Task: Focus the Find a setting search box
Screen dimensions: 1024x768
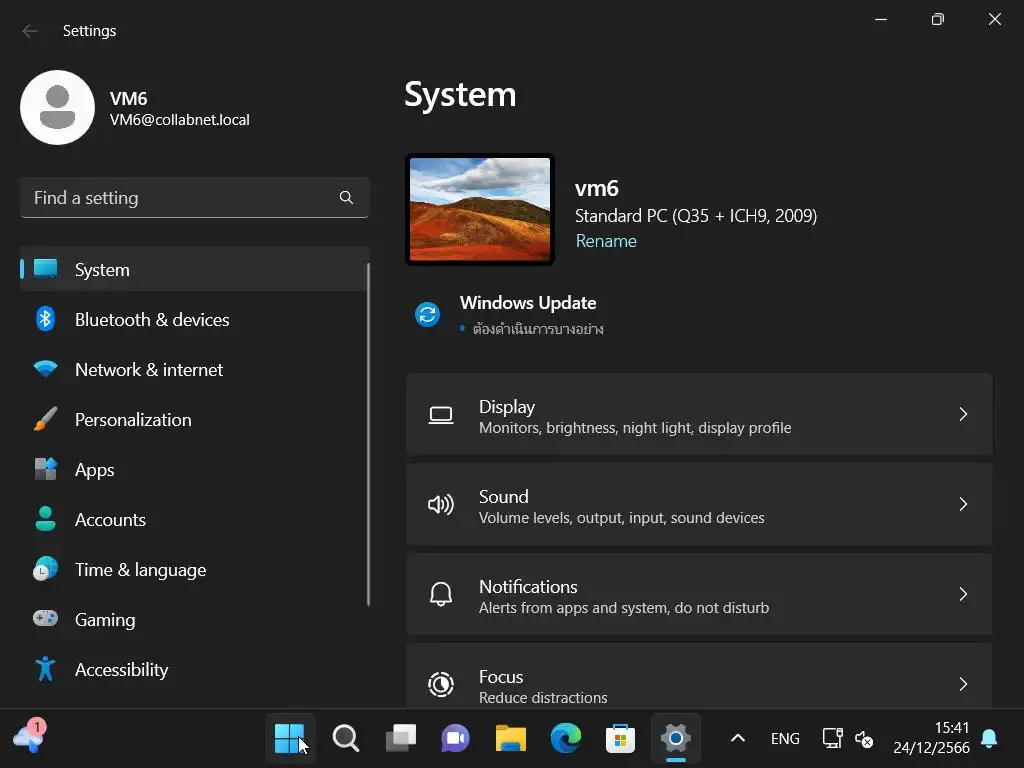Action: (195, 197)
